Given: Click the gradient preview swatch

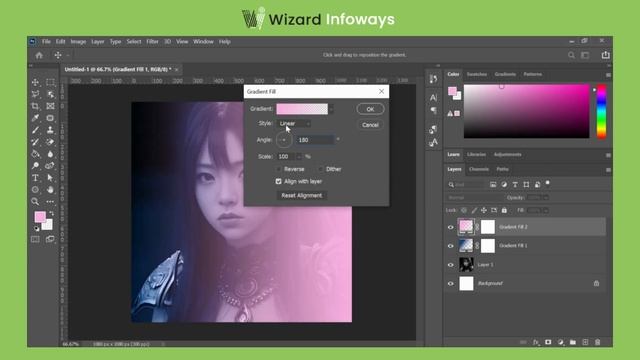Looking at the screenshot, I should [302, 109].
